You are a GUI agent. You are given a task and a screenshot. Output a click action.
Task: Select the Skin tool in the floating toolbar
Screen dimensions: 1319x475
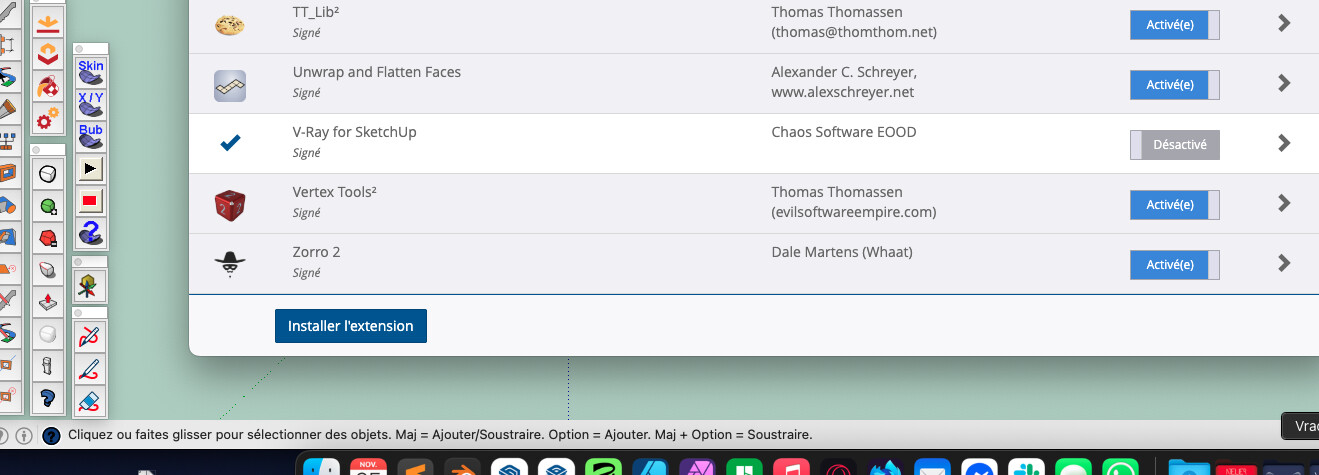coord(91,74)
